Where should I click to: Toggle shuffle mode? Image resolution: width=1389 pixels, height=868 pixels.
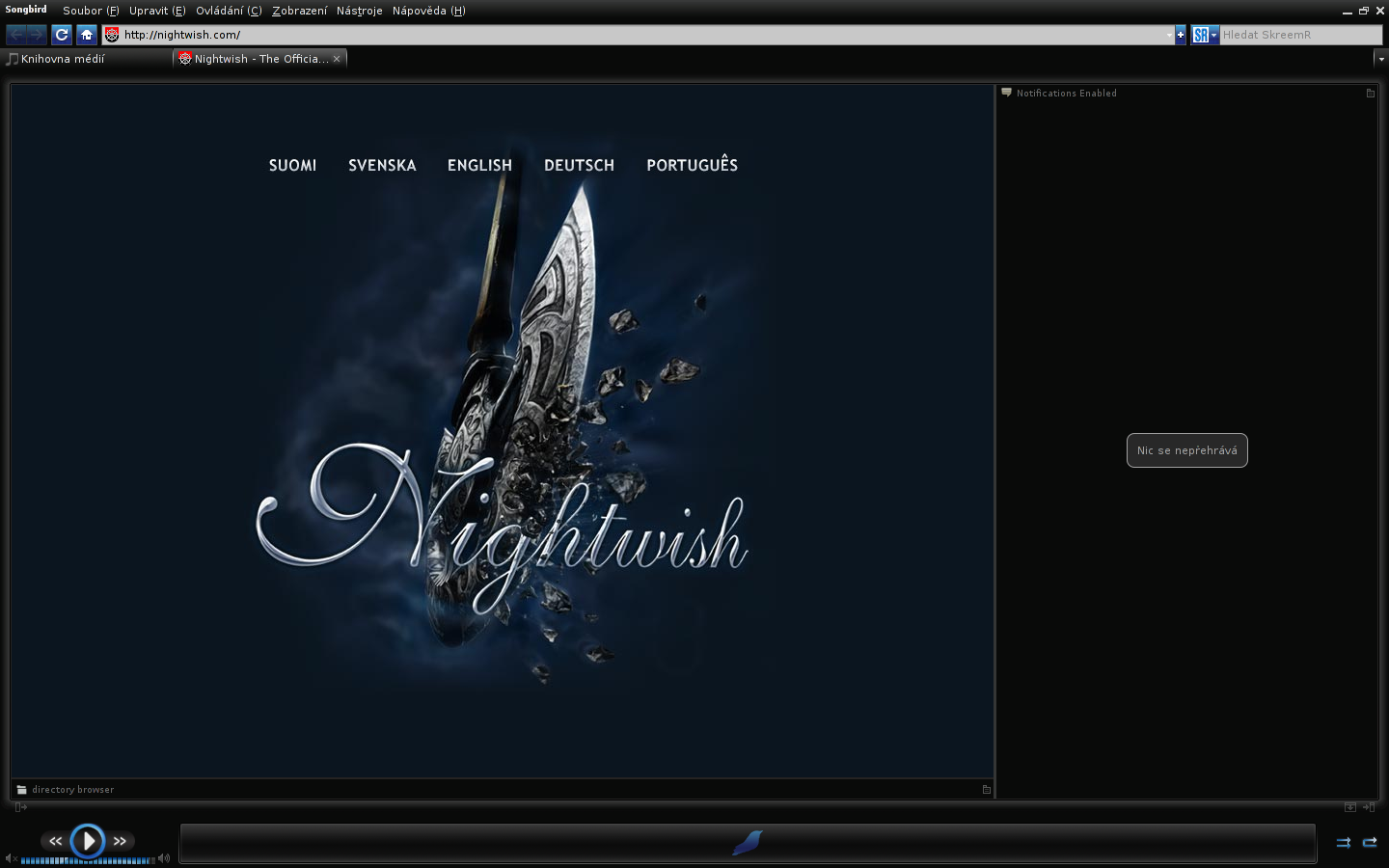click(x=1343, y=842)
